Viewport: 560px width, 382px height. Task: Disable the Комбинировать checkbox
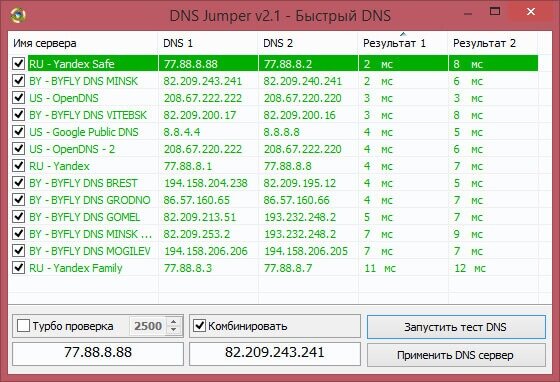coord(199,326)
